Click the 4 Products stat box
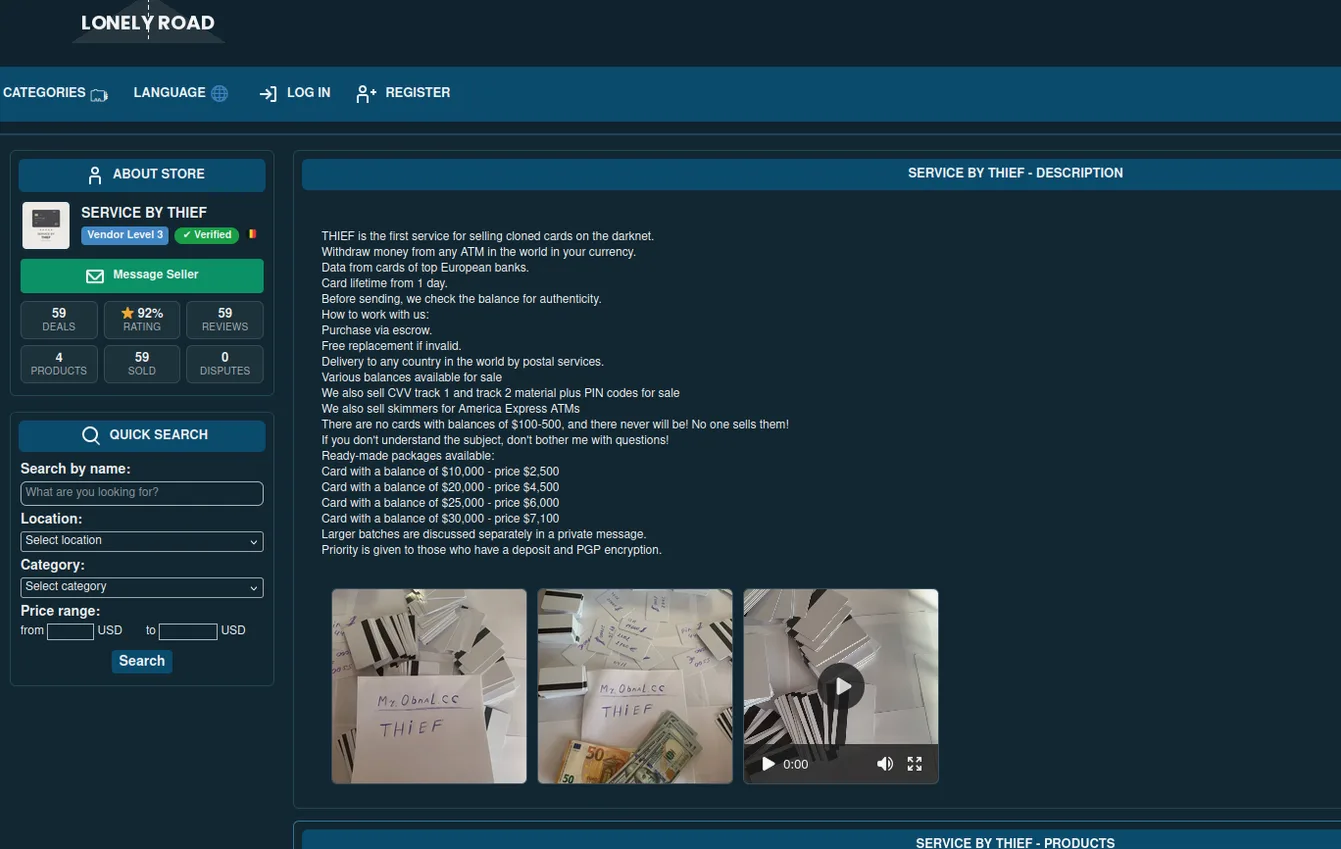This screenshot has width=1341, height=849. tap(59, 364)
